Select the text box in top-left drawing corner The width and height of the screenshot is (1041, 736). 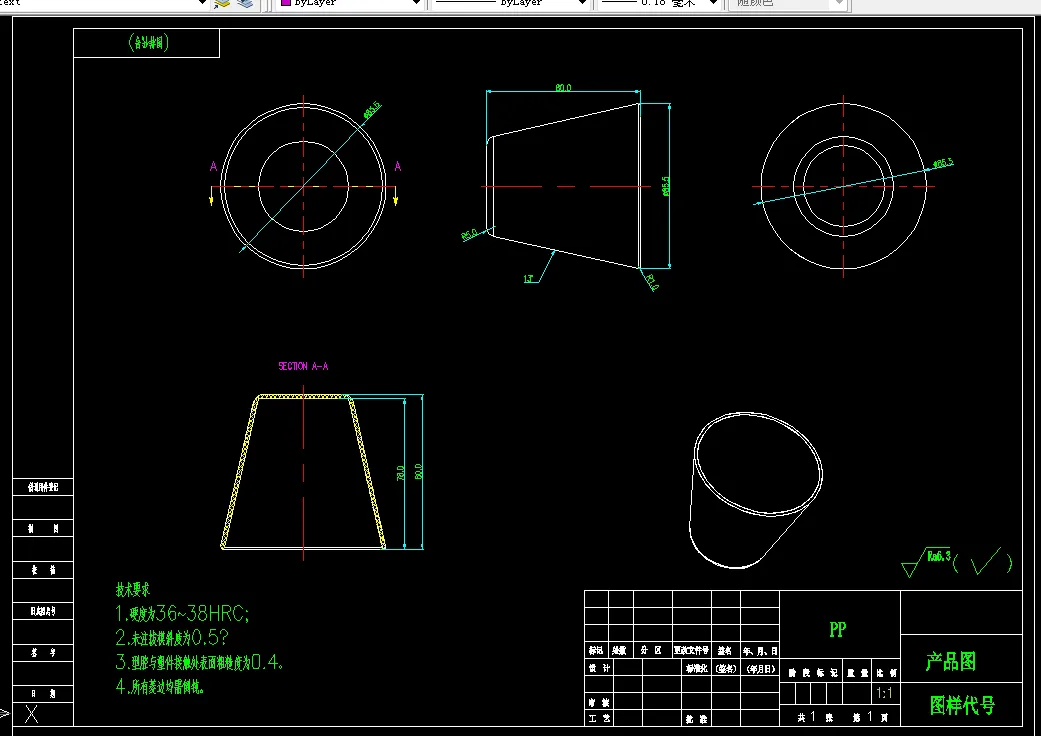(x=147, y=43)
